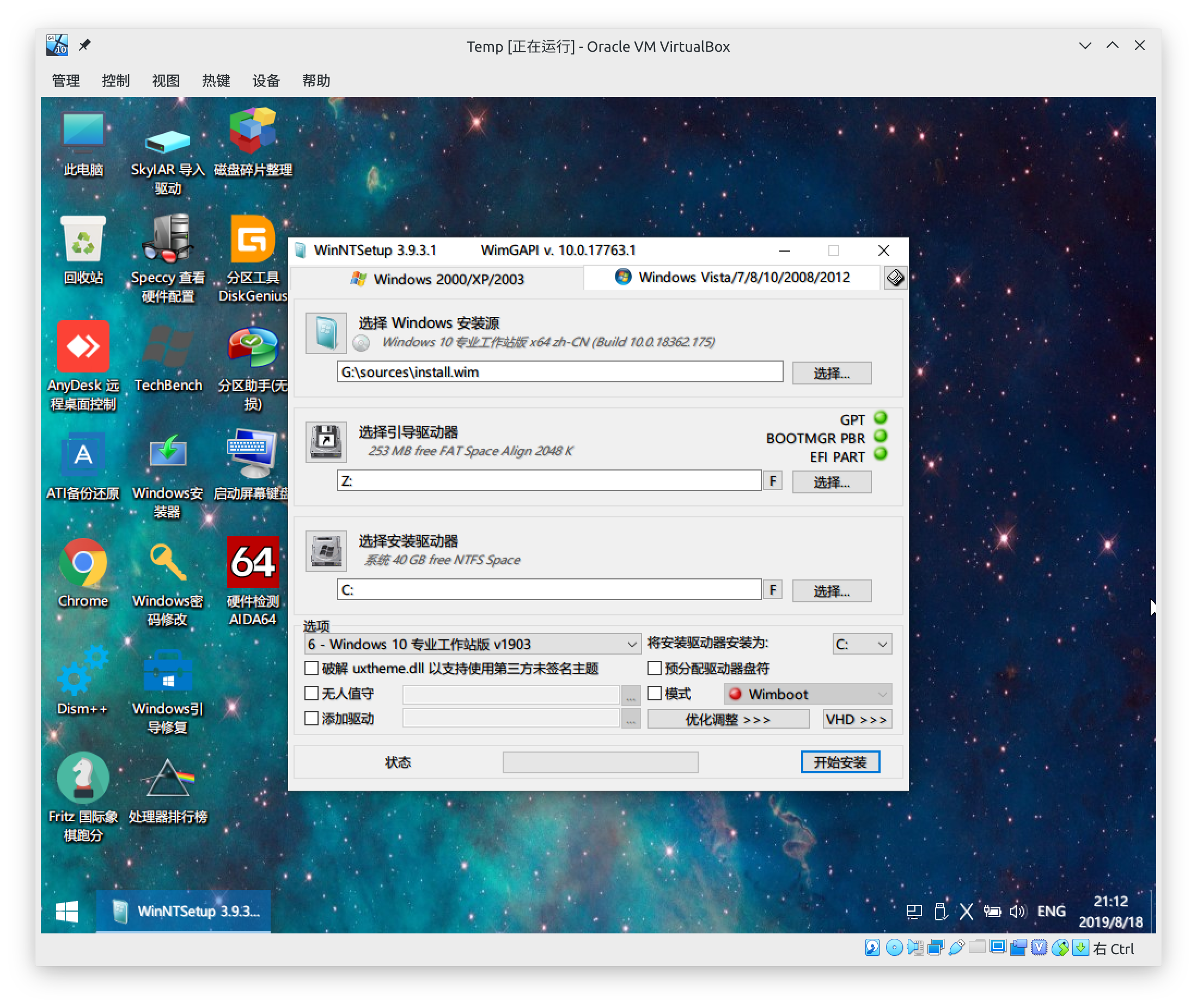Click the install drive disk icon

(x=326, y=551)
